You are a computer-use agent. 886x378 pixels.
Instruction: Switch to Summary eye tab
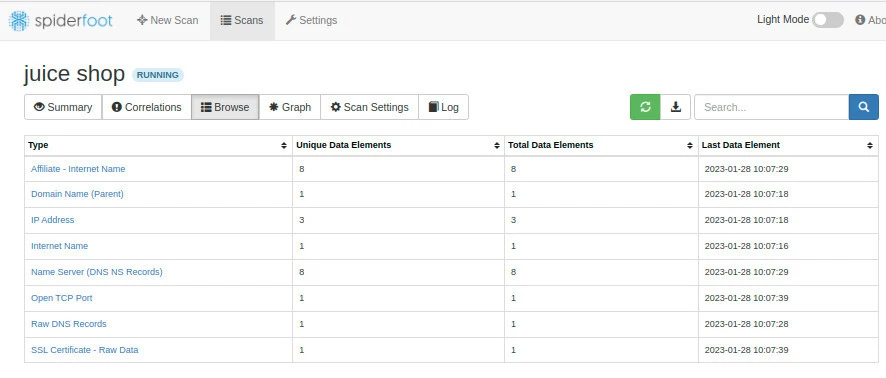click(x=63, y=107)
